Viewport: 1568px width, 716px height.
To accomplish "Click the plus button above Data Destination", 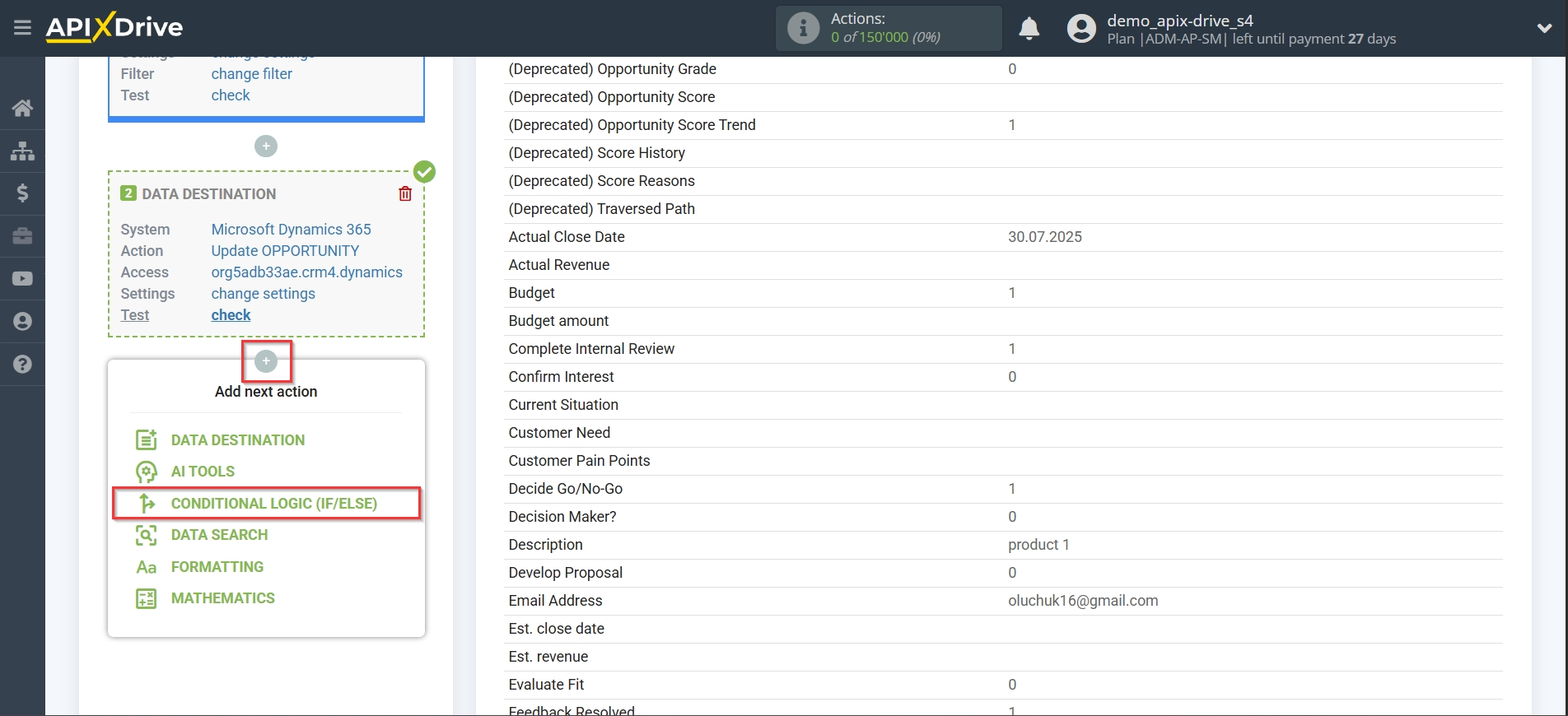I will click(x=266, y=146).
